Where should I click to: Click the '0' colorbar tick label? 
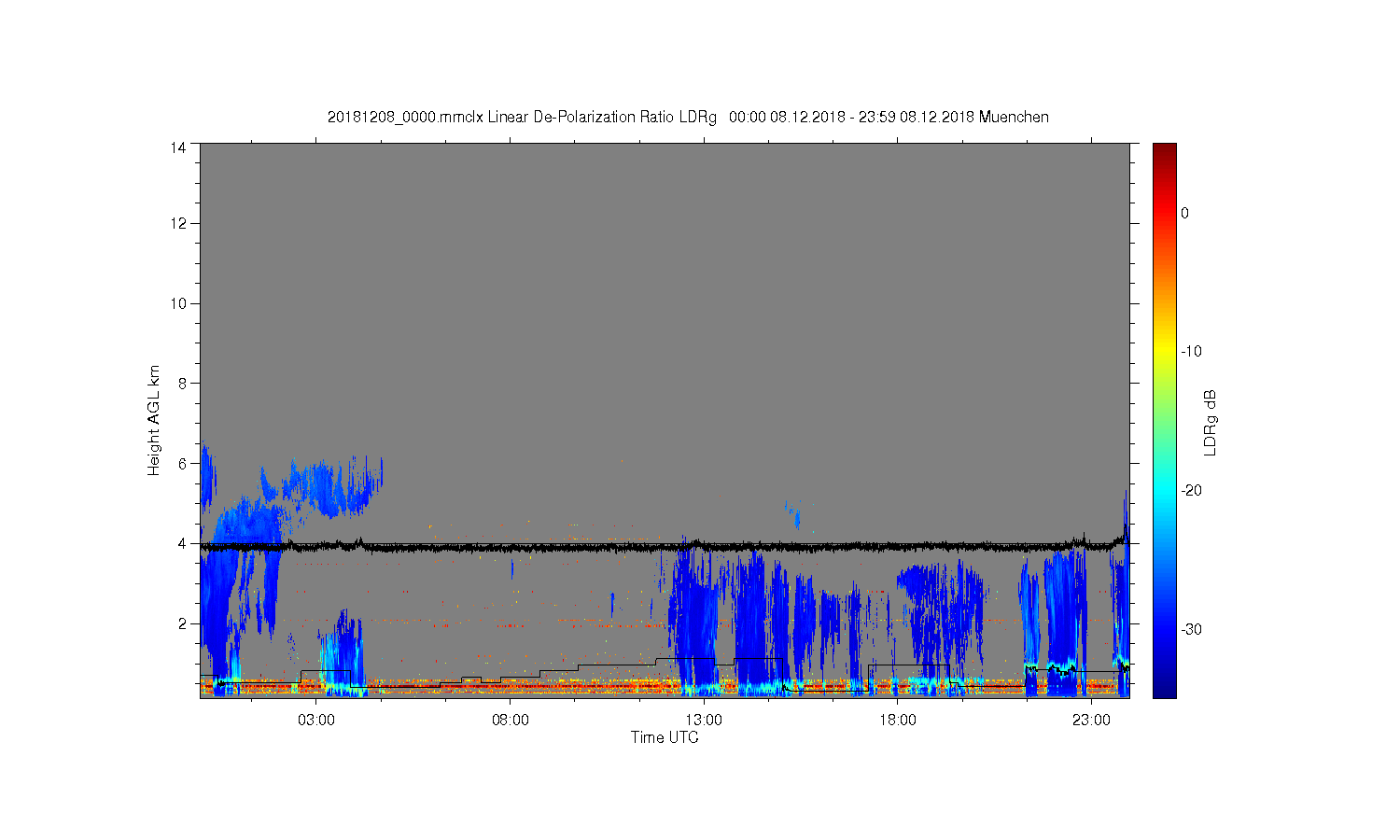pos(1185,213)
